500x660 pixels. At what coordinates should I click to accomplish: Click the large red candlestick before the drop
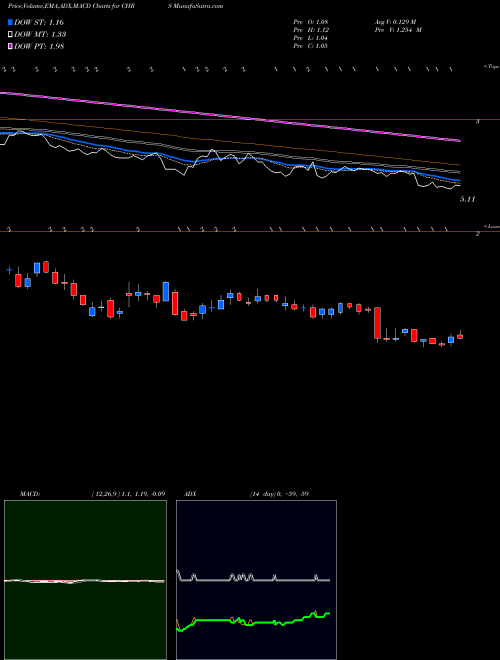coord(378,323)
